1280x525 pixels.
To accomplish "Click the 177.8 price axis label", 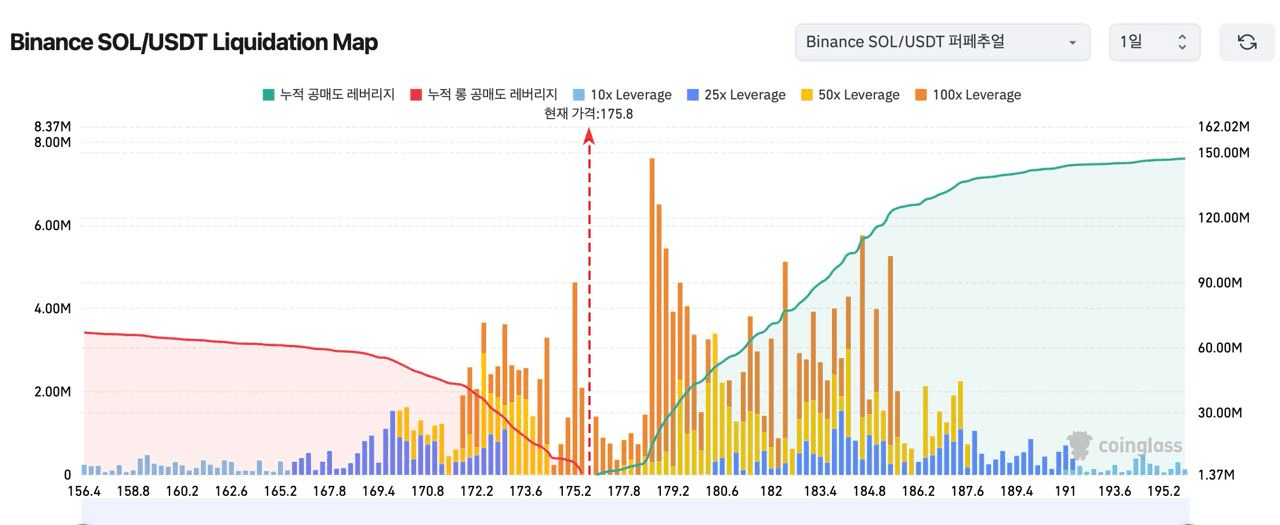I will (x=624, y=491).
